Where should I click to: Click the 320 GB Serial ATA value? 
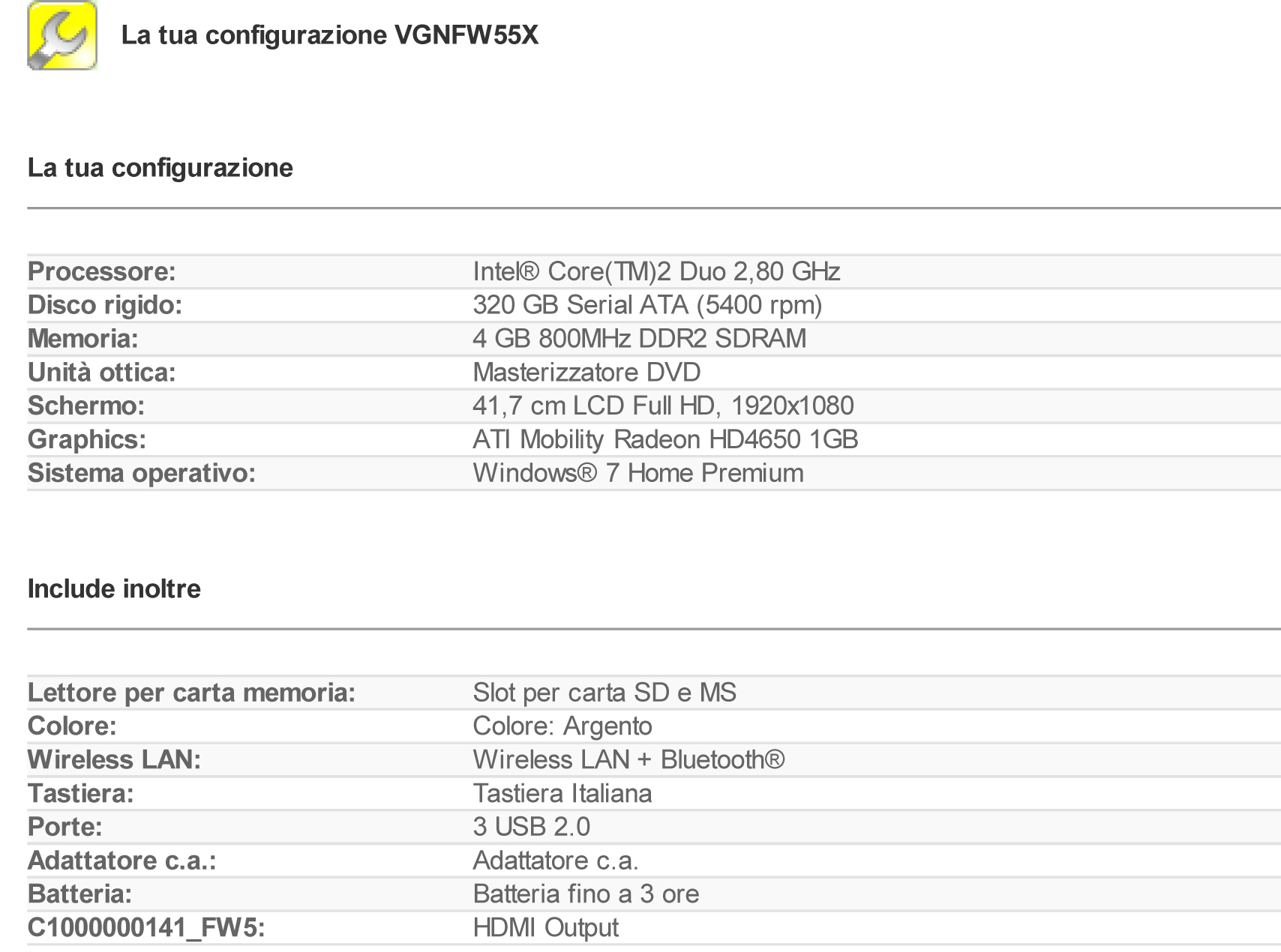647,305
